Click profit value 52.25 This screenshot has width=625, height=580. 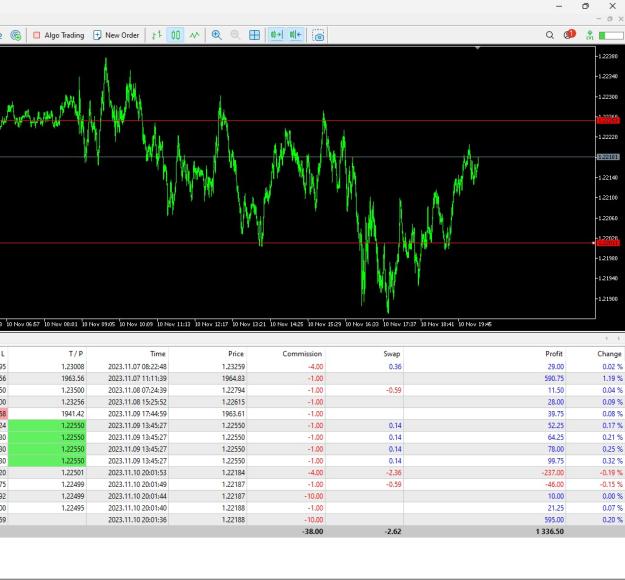[x=556, y=425]
